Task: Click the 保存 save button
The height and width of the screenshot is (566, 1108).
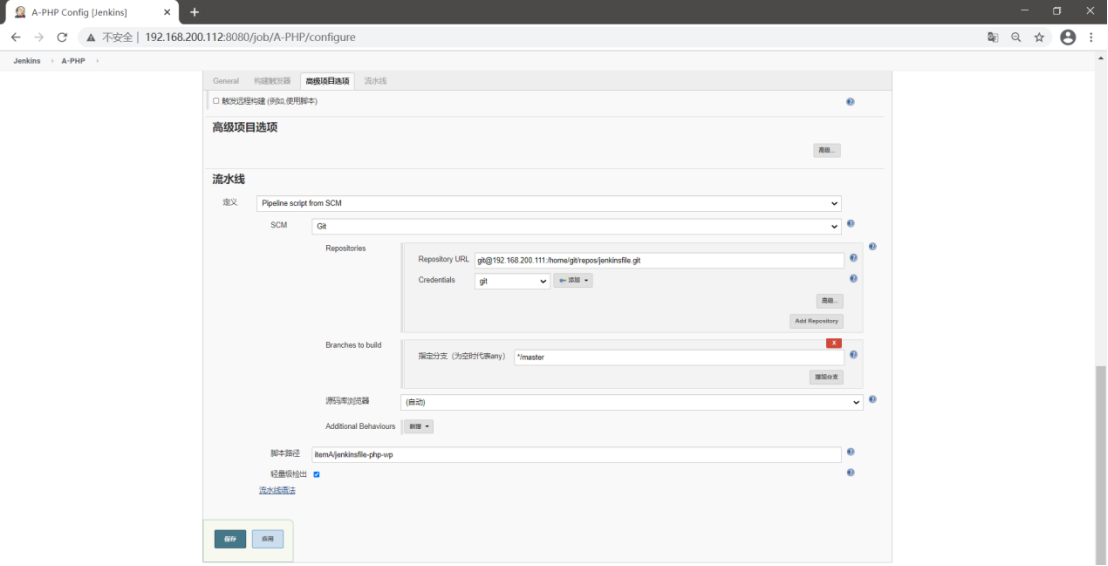Action: (x=230, y=539)
